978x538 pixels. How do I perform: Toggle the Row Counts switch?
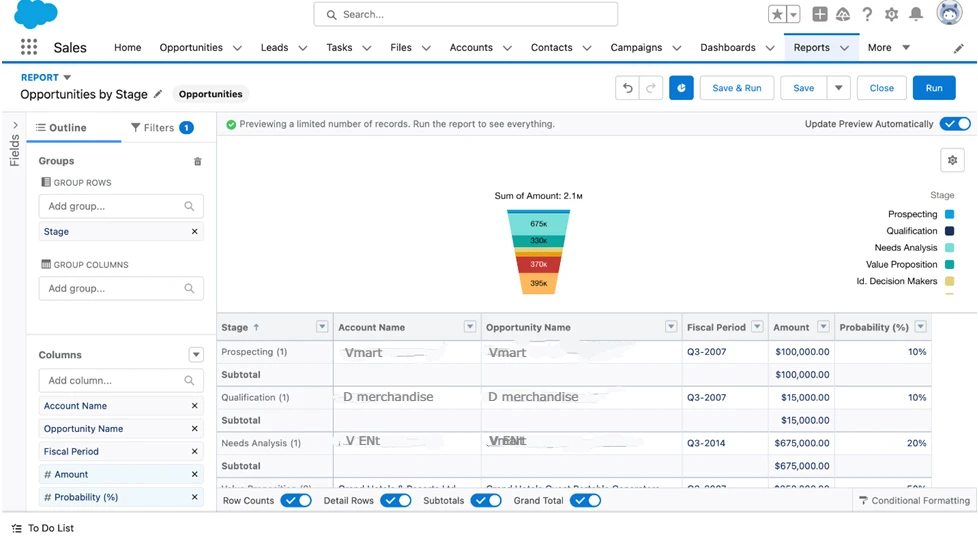[x=296, y=500]
